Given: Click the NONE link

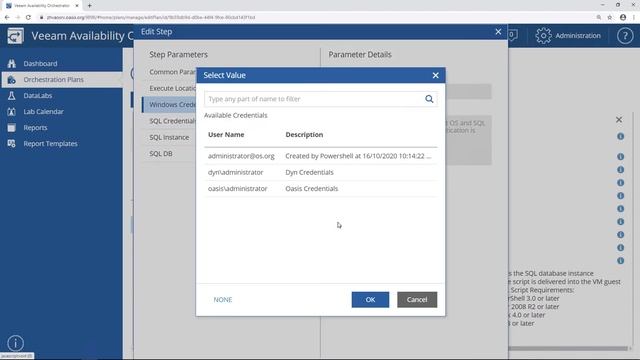Looking at the screenshot, I should (223, 300).
